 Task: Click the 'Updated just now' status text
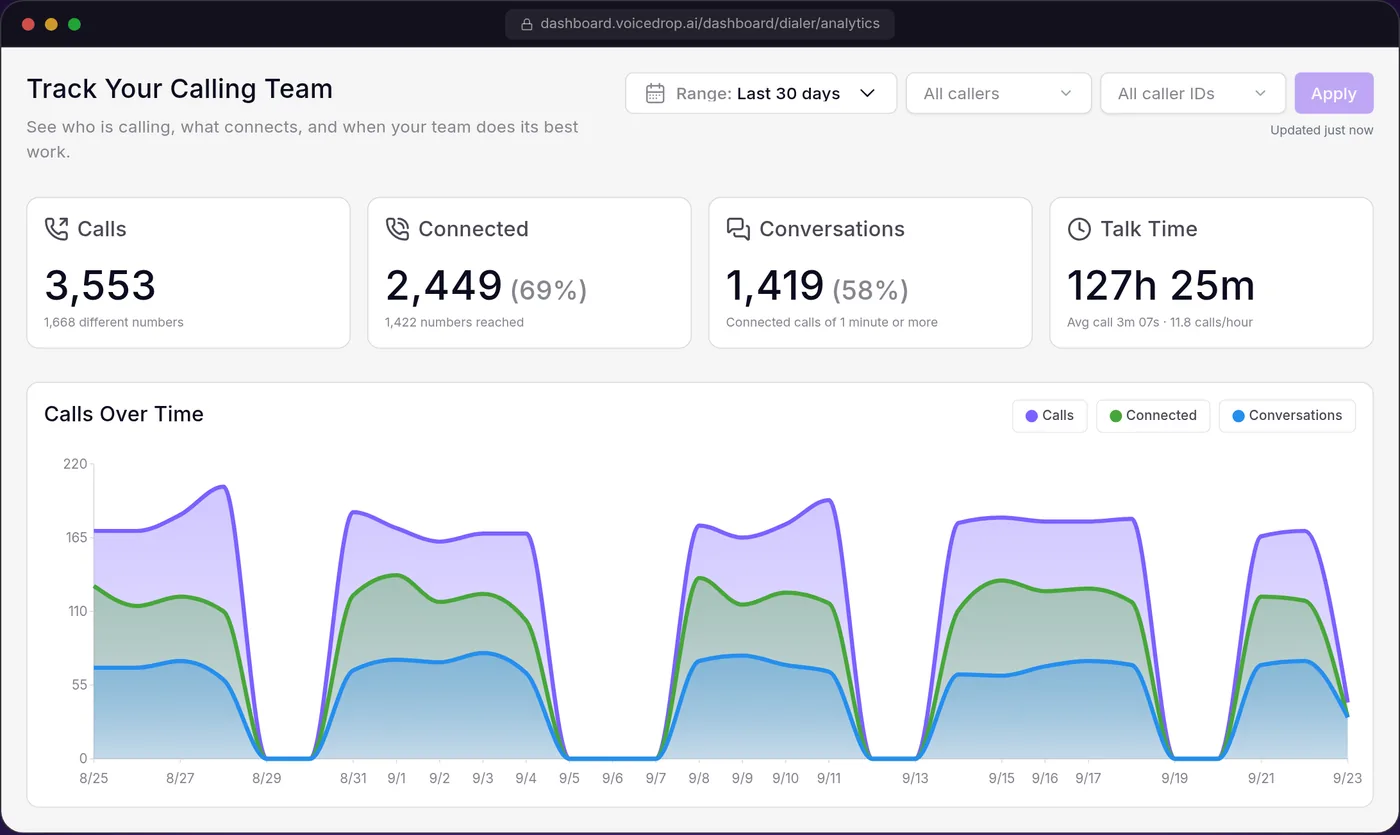point(1322,130)
